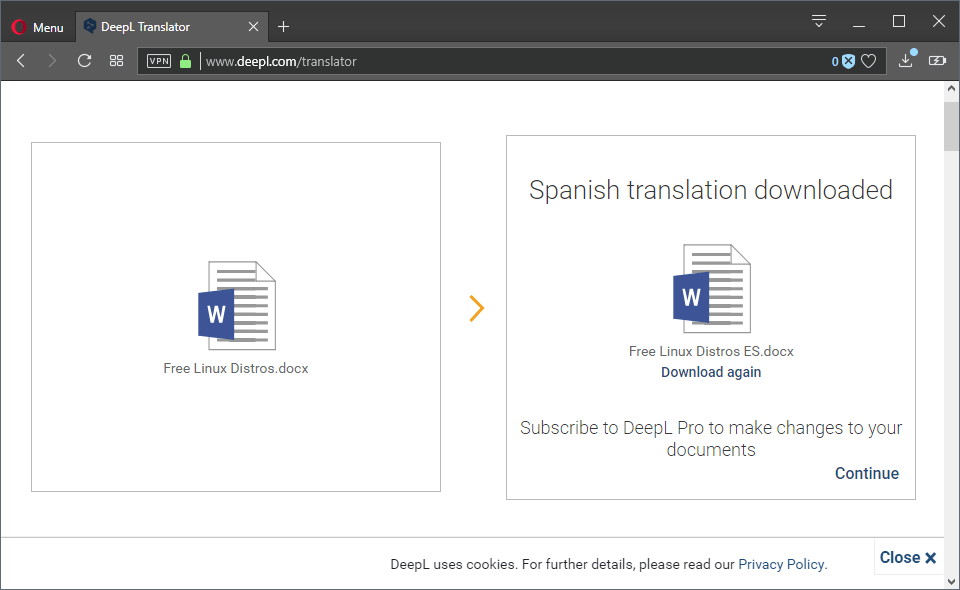Open a new tab with plus icon
The height and width of the screenshot is (590, 960).
coord(283,27)
